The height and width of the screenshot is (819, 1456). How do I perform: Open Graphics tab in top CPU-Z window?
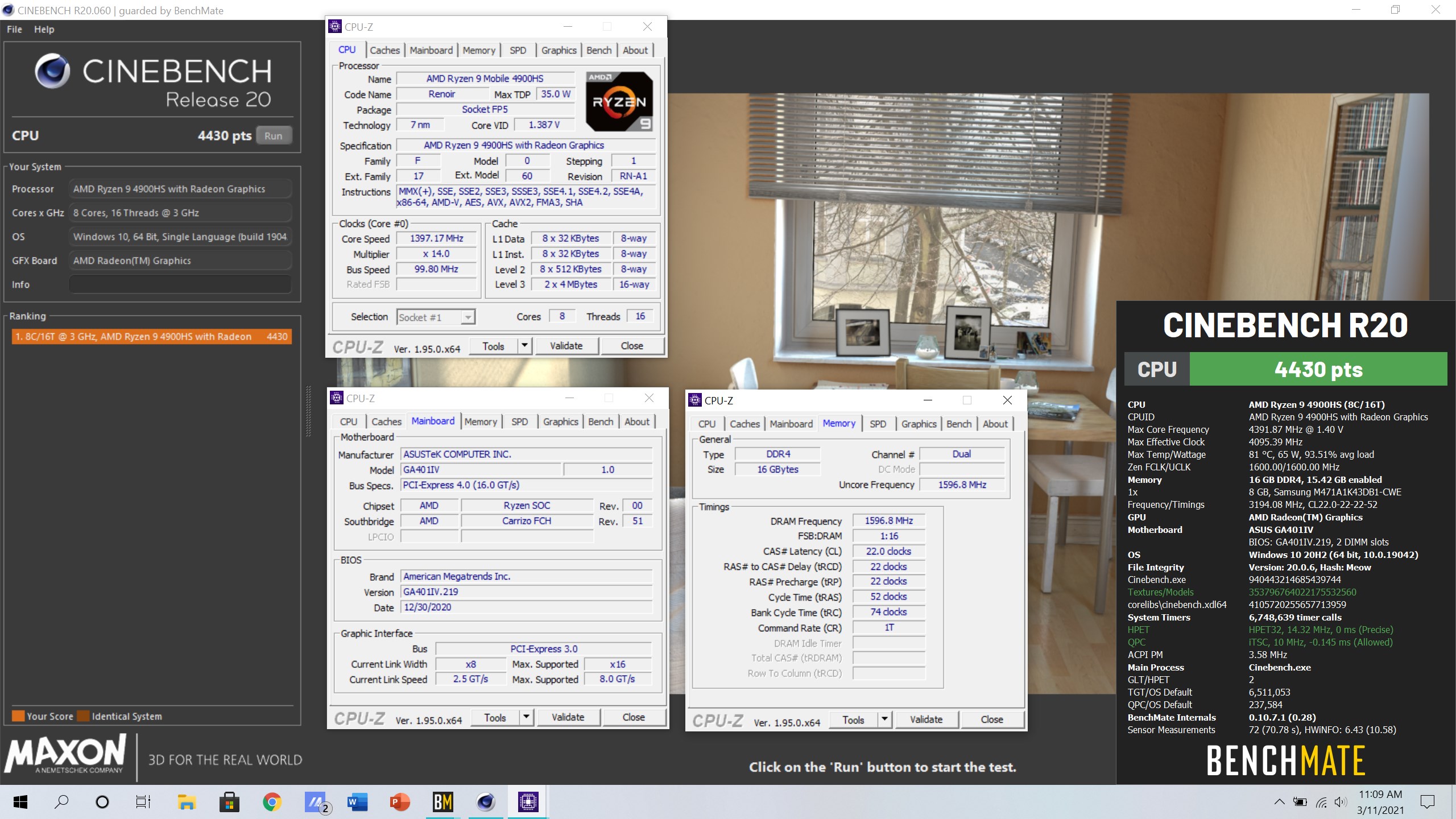[559, 50]
